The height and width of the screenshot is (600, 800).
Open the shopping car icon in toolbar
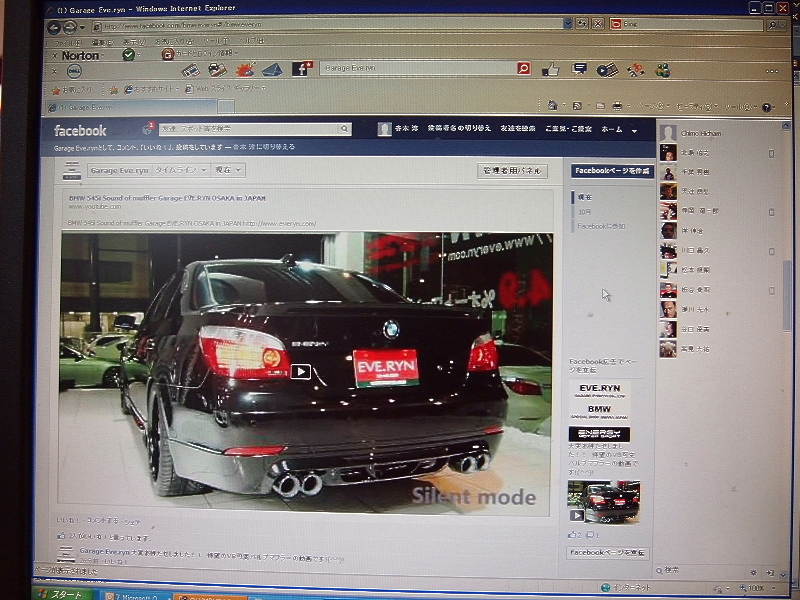point(217,69)
